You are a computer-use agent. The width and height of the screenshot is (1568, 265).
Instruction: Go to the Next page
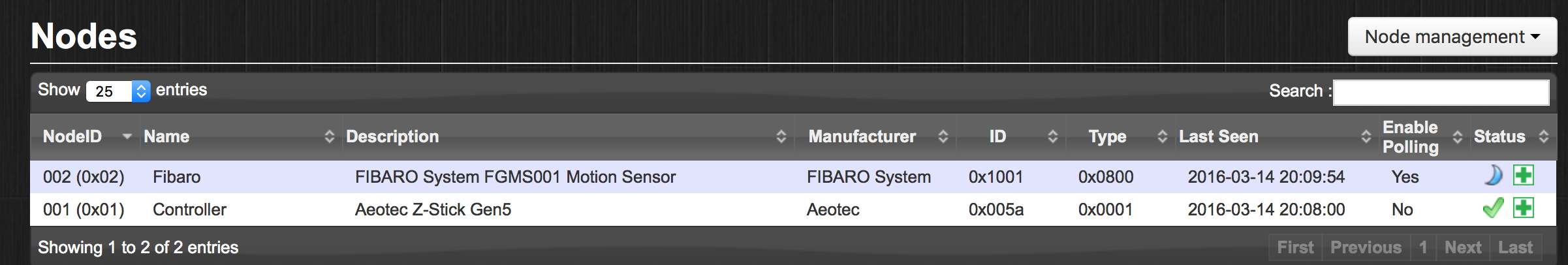1463,247
